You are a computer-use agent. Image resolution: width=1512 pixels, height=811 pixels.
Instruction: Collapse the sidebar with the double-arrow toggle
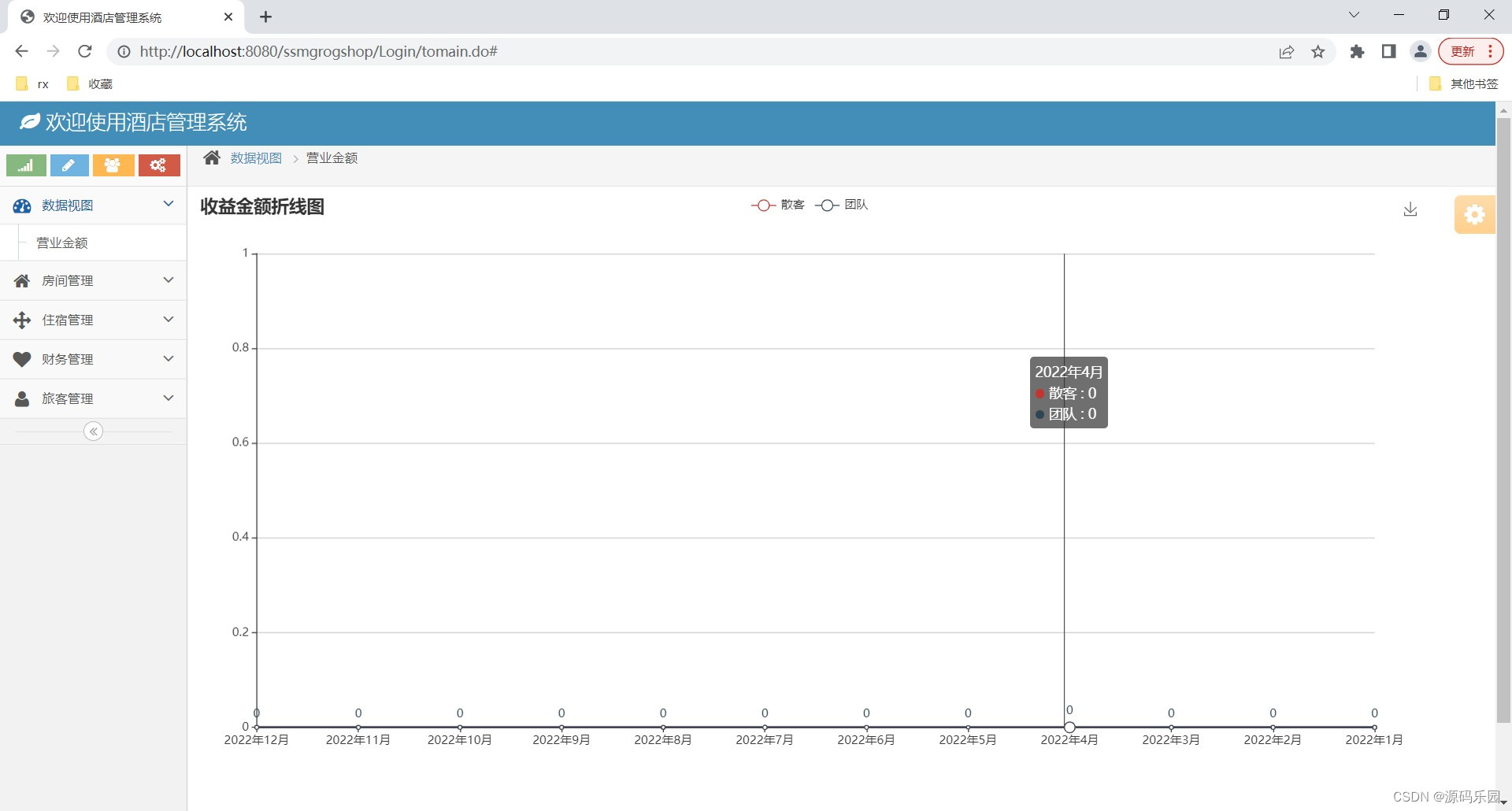[94, 431]
